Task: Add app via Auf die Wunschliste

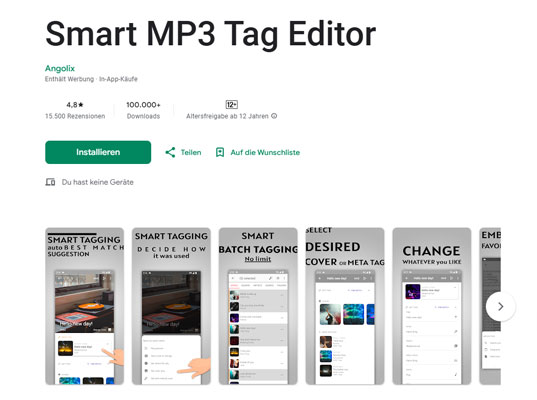Action: click(265, 152)
